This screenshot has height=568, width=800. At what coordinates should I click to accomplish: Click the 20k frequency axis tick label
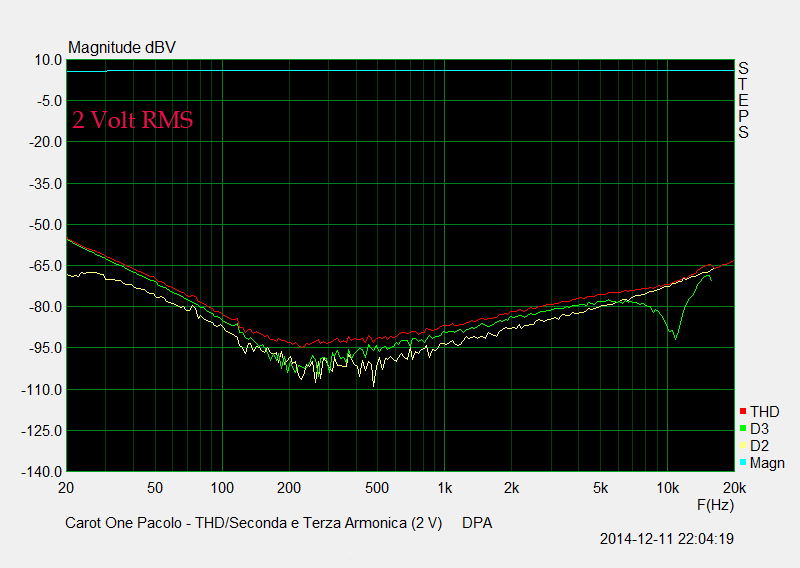[733, 488]
